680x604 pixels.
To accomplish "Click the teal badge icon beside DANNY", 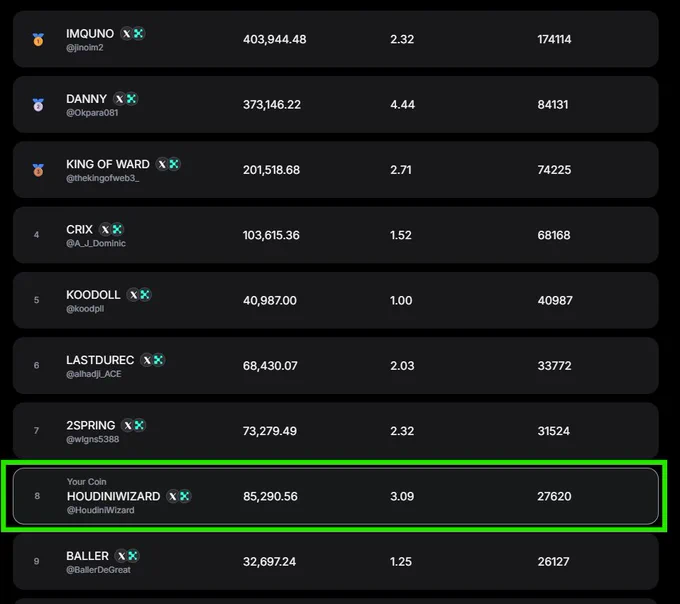I will click(x=132, y=99).
